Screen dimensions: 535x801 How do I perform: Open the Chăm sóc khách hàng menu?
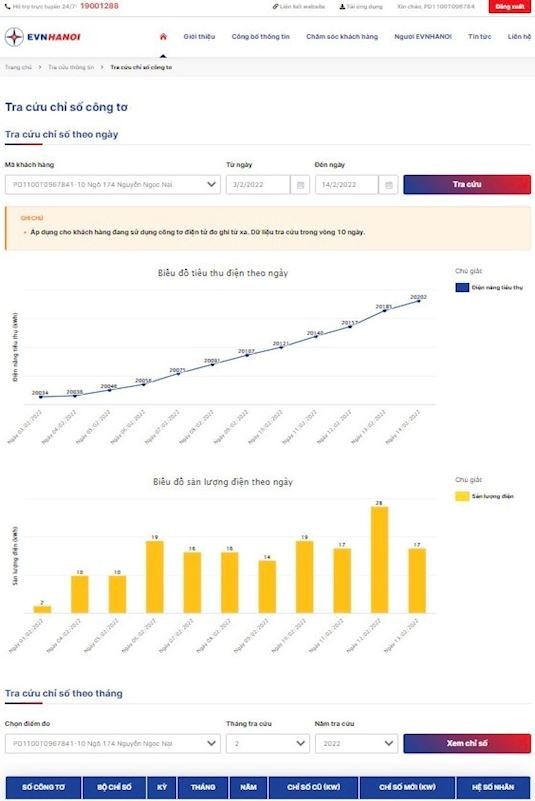(x=342, y=37)
